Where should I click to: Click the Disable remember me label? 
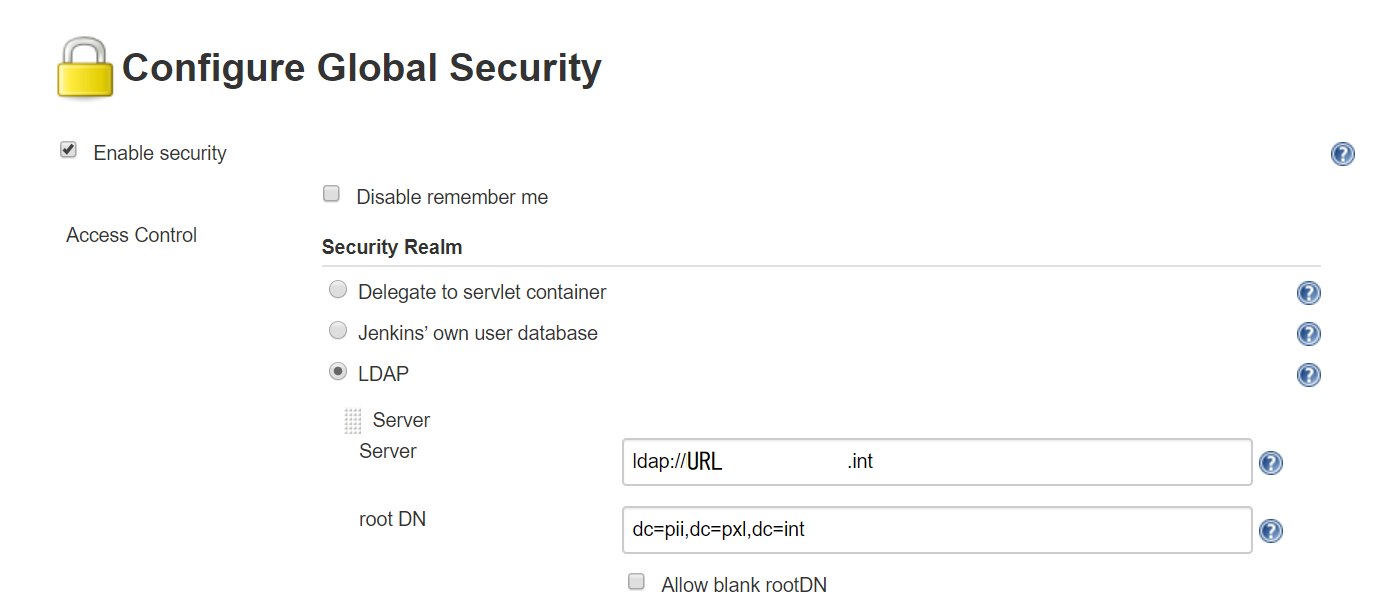452,197
